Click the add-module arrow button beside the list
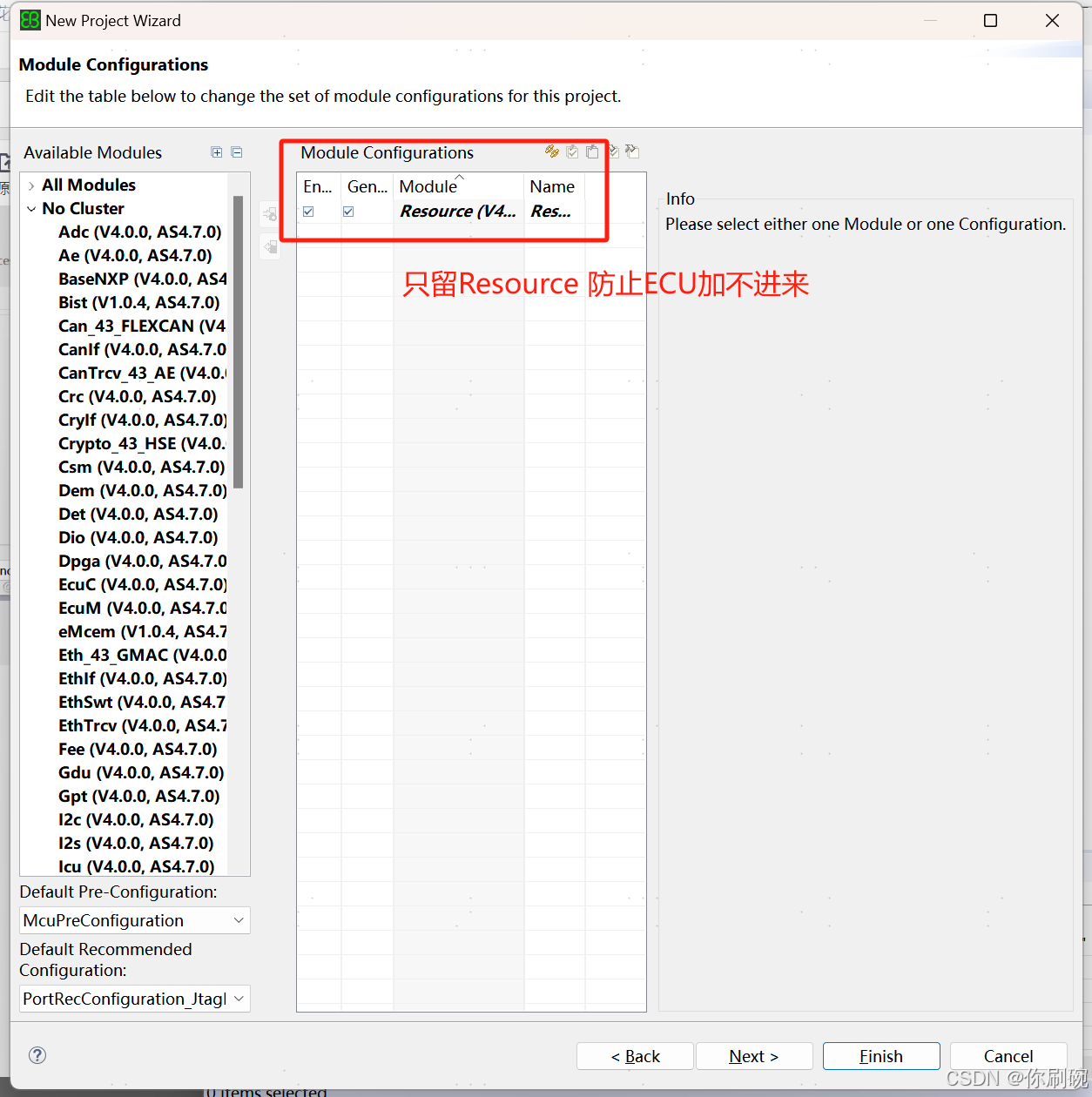1092x1097 pixels. pyautogui.click(x=270, y=214)
